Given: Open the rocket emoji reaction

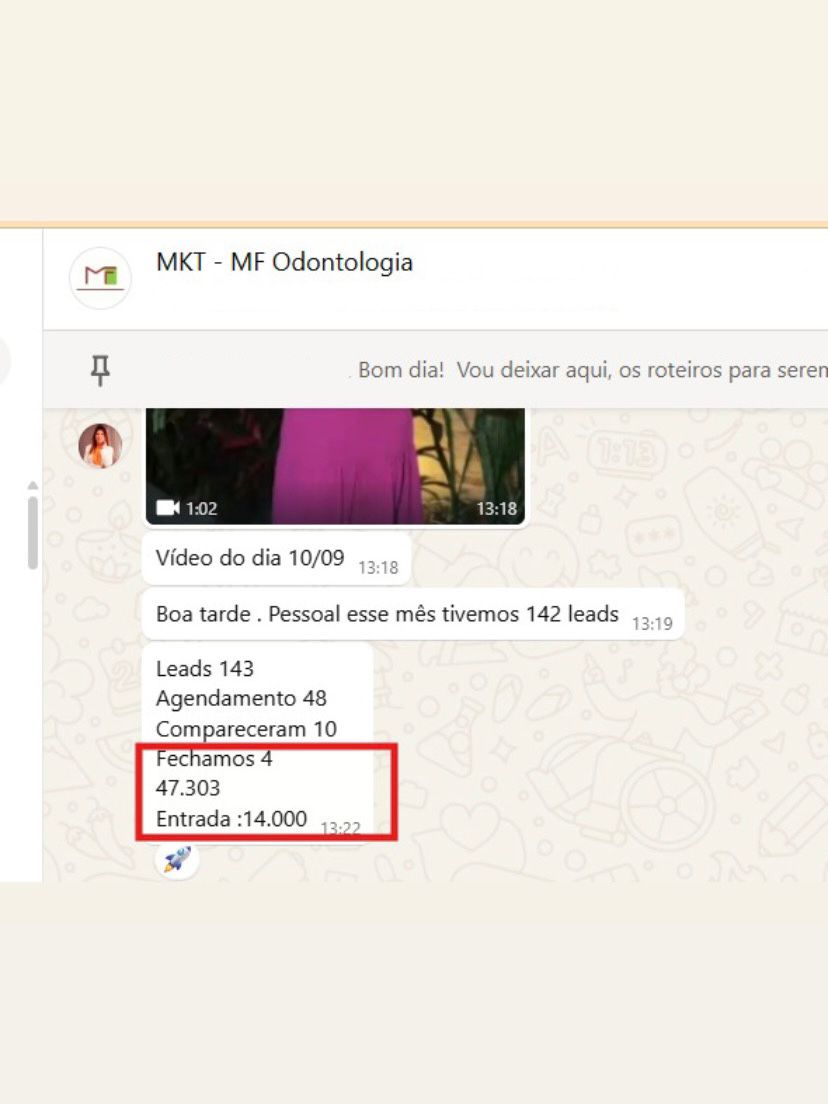Looking at the screenshot, I should tap(177, 860).
